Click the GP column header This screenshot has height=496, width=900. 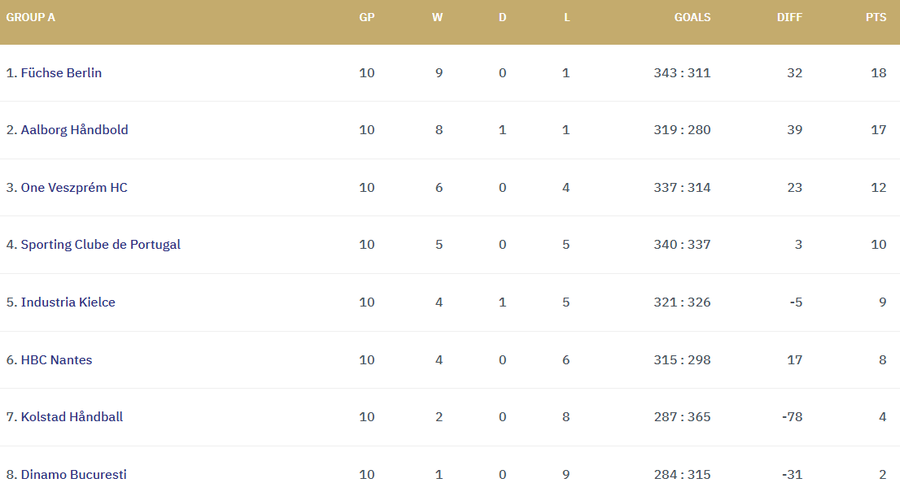pos(367,17)
